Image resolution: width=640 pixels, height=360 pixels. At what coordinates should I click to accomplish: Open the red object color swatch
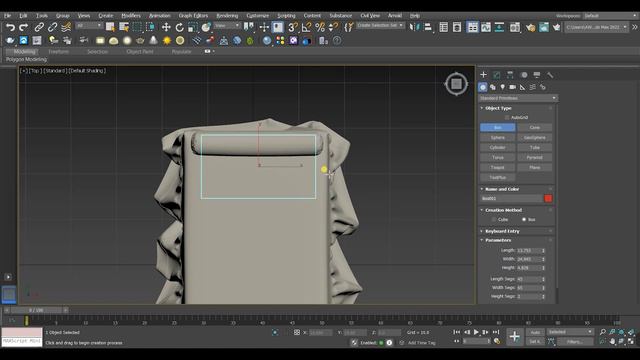[548, 198]
